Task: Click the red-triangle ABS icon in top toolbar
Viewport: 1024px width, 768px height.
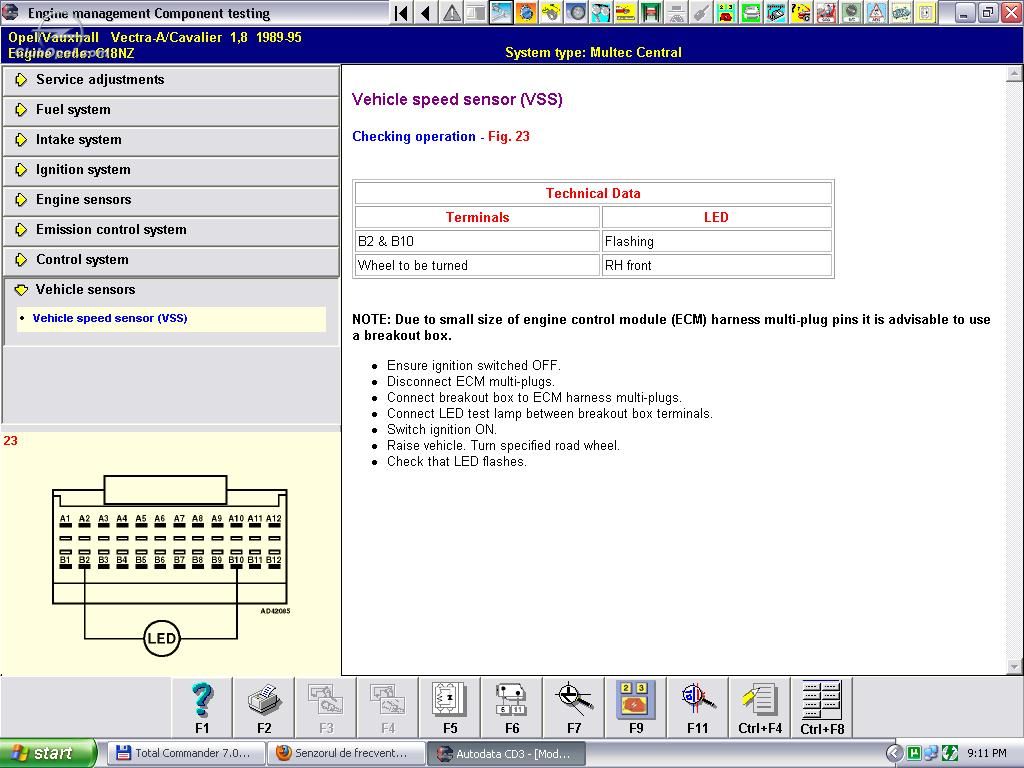Action: click(876, 12)
